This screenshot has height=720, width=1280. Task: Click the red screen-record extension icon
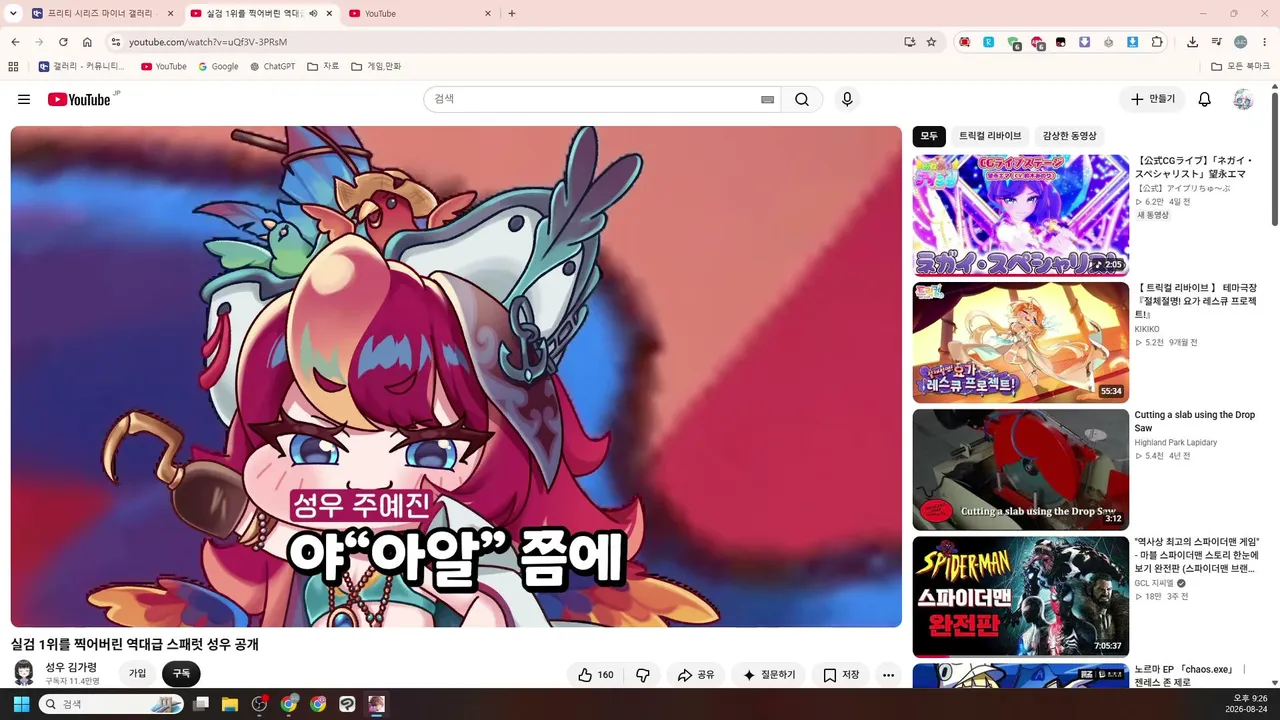tap(964, 42)
